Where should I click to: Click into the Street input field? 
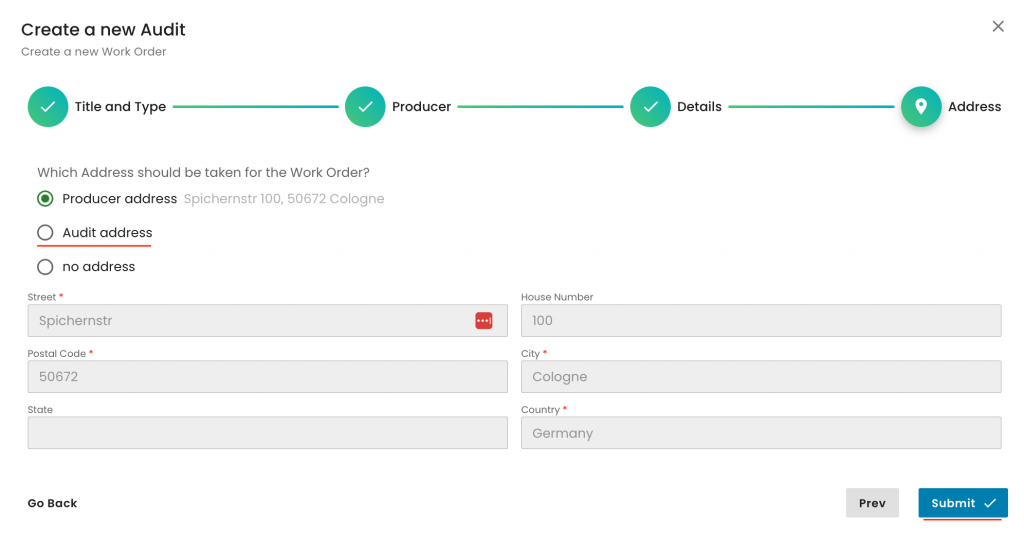coord(250,321)
